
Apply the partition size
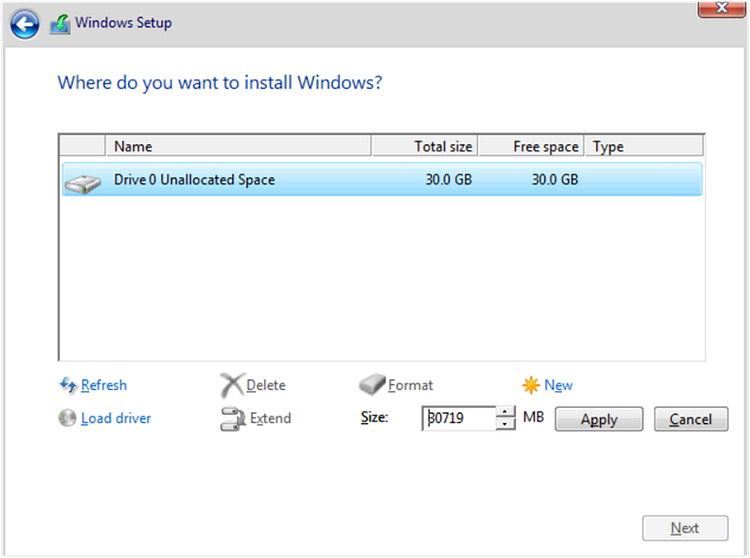click(599, 419)
